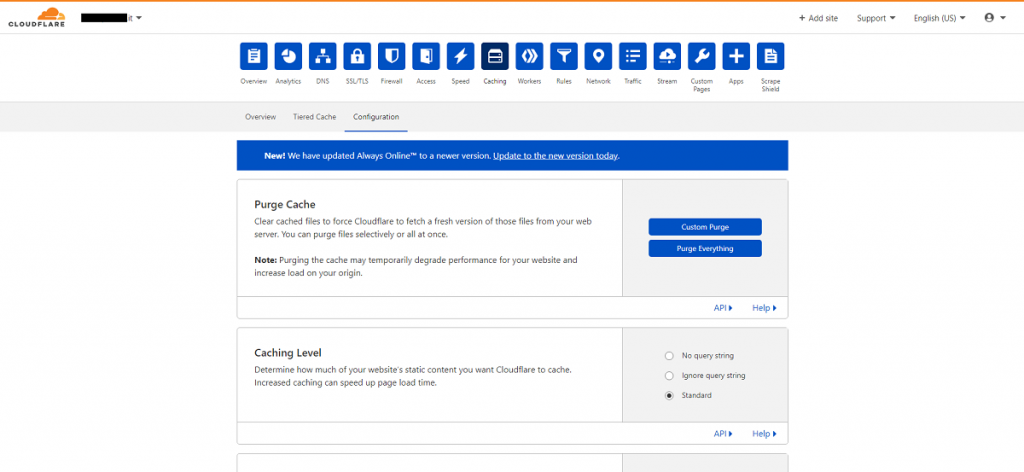This screenshot has width=1024, height=472.
Task: Open the Network location pin icon
Action: click(598, 56)
